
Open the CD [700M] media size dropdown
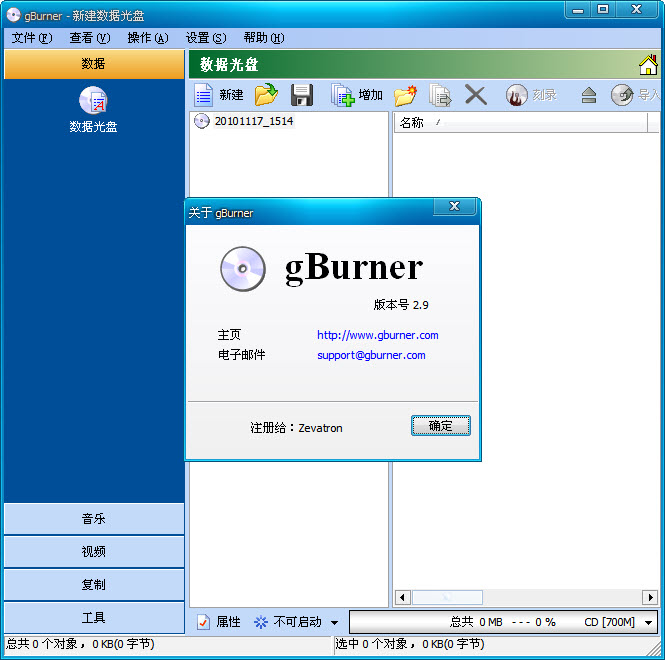[x=648, y=622]
